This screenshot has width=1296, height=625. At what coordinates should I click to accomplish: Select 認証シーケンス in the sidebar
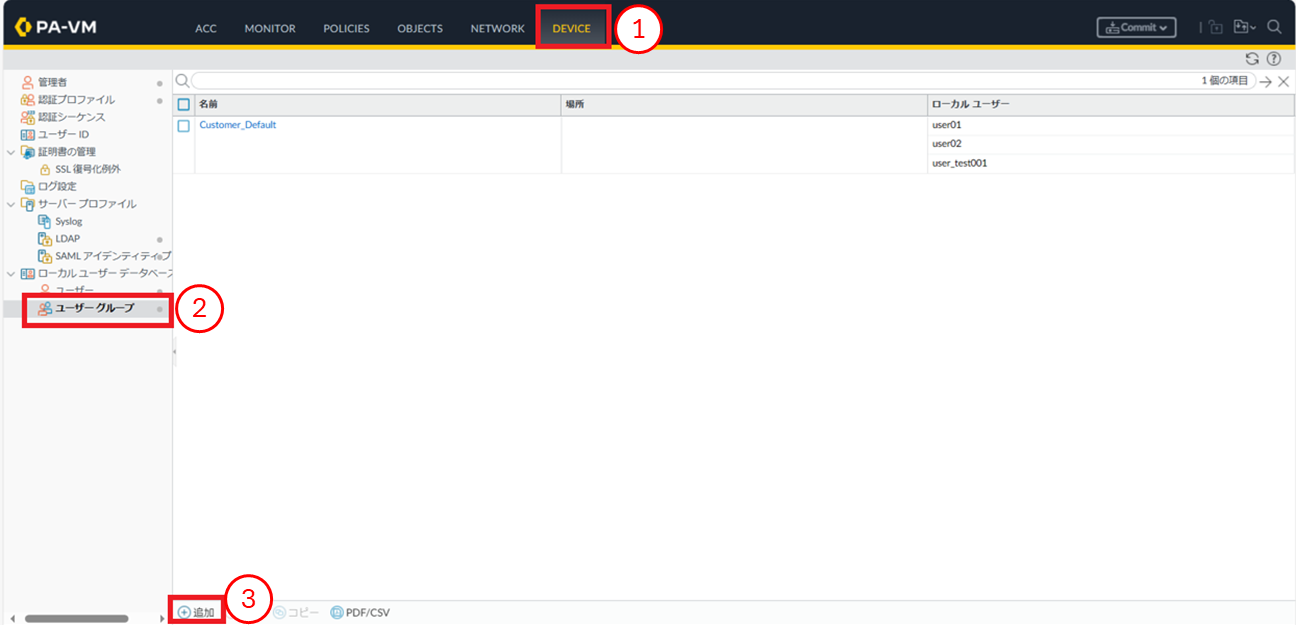pos(72,117)
